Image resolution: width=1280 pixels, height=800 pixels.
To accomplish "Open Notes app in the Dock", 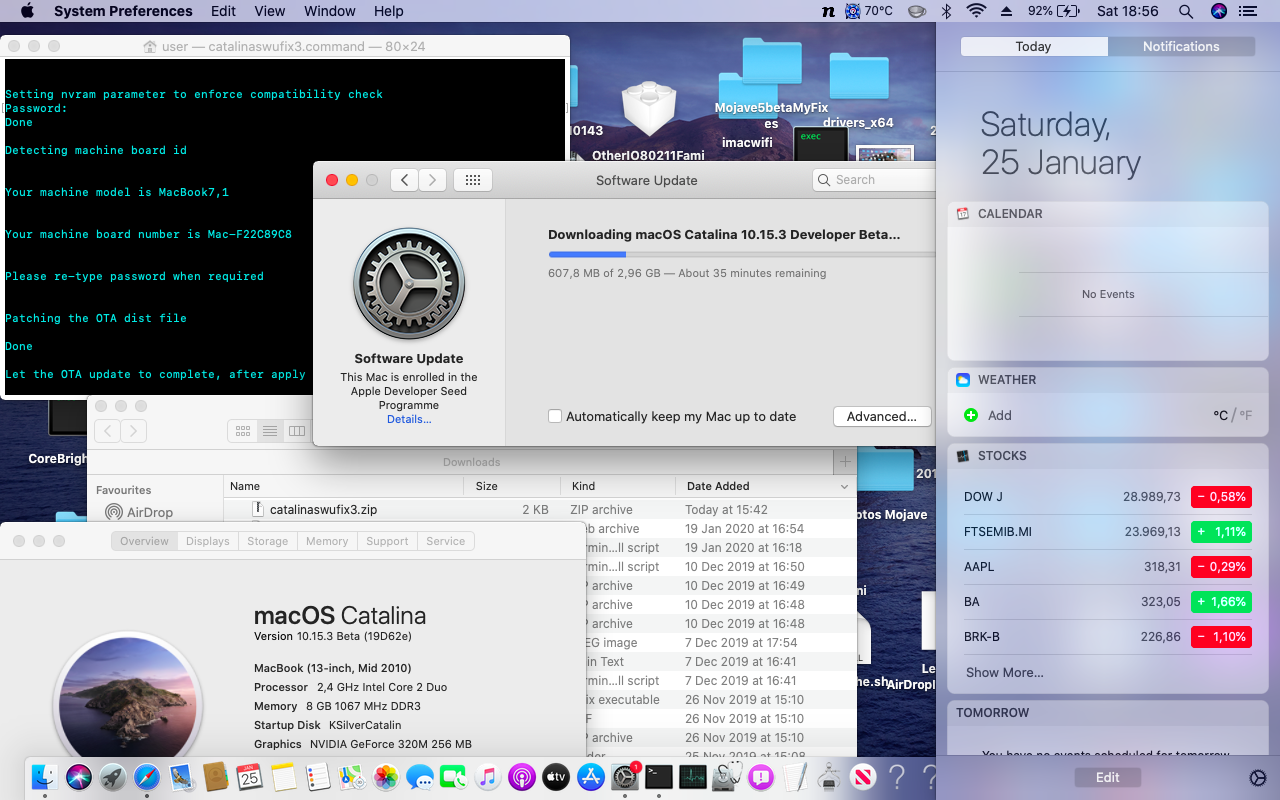I will pyautogui.click(x=283, y=777).
